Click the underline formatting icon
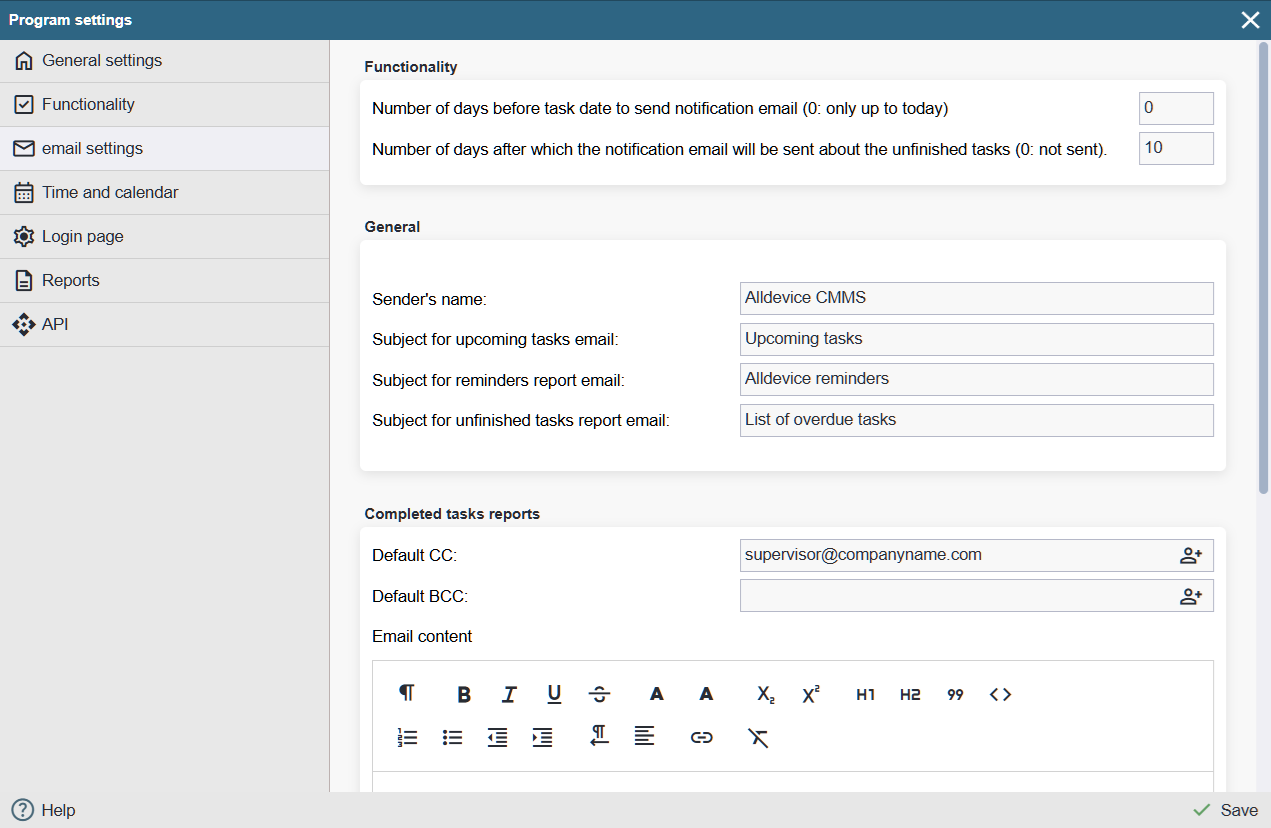 554,695
